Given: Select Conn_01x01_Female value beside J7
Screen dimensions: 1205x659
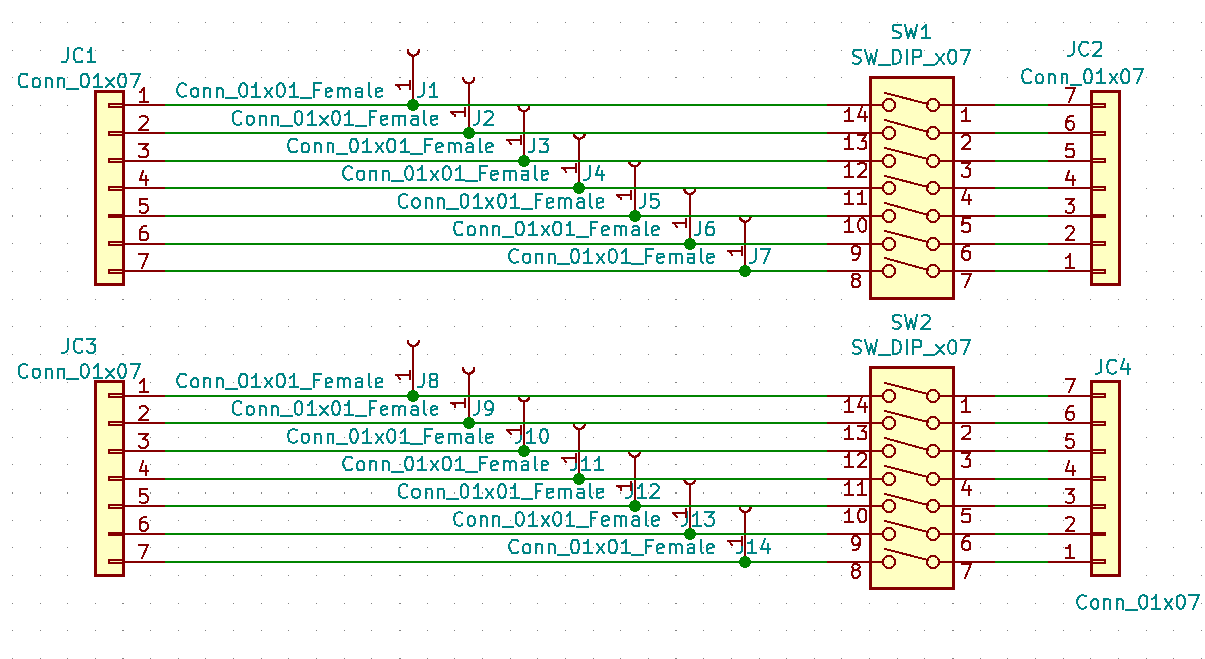Looking at the screenshot, I should [x=612, y=256].
